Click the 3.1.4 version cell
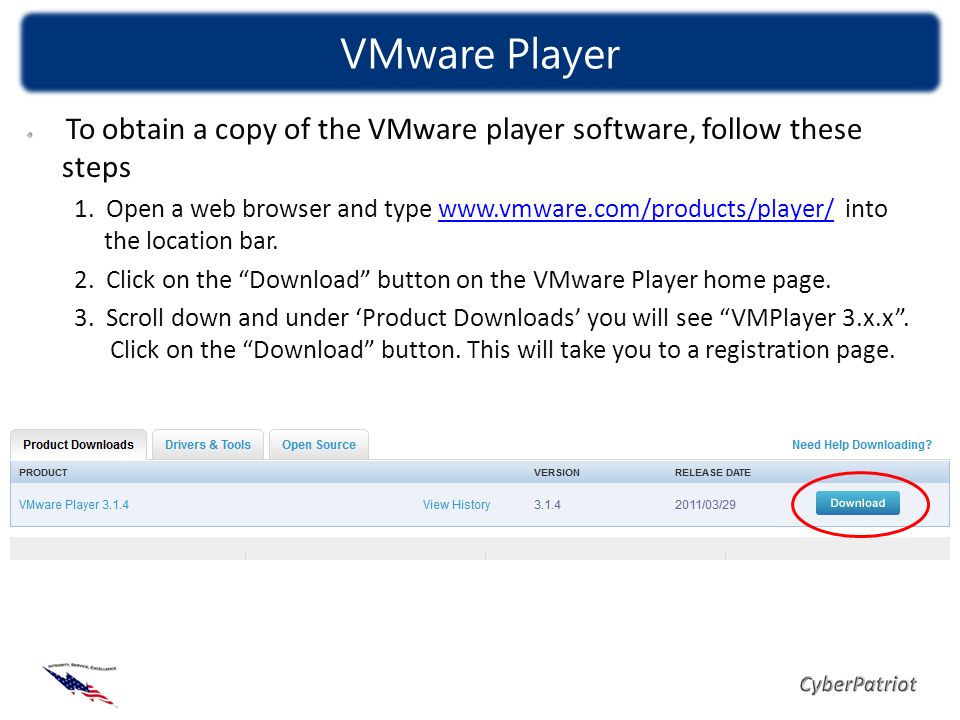960x720 pixels. (x=547, y=504)
